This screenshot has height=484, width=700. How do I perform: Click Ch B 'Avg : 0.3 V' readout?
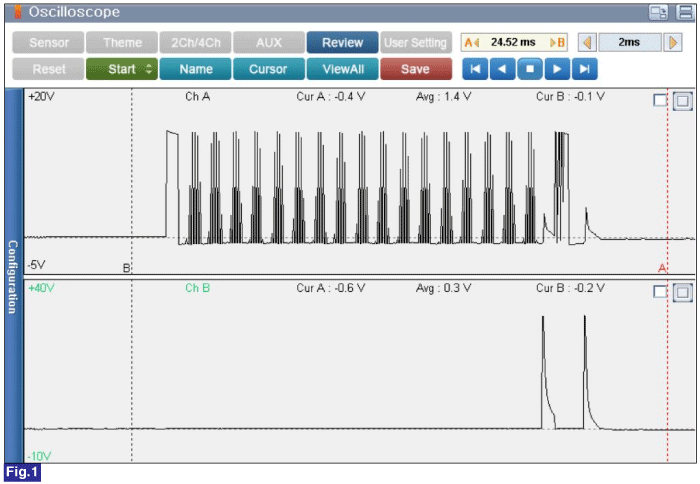[x=443, y=288]
